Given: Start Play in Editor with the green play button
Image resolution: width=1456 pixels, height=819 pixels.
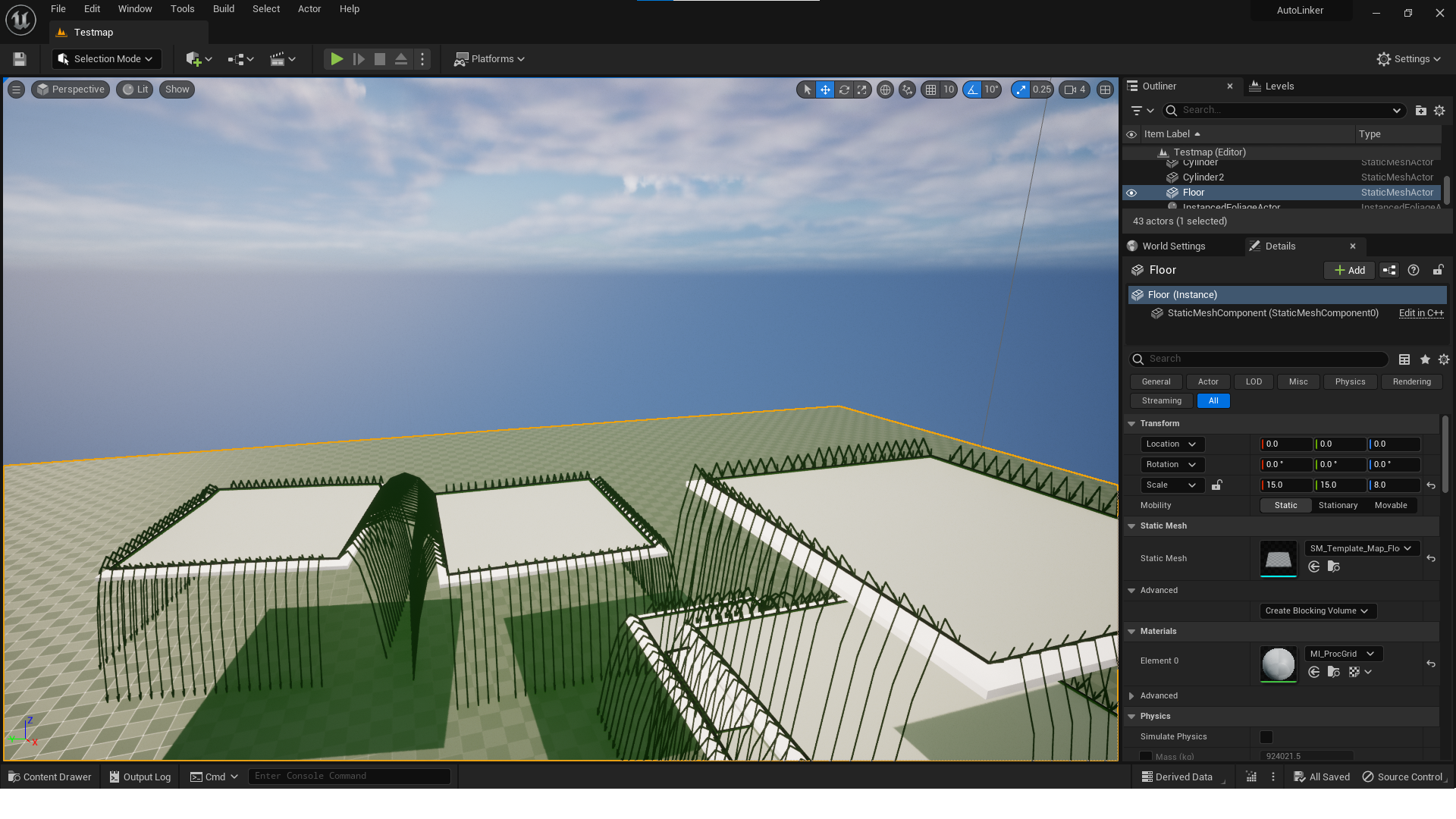Looking at the screenshot, I should coord(337,59).
